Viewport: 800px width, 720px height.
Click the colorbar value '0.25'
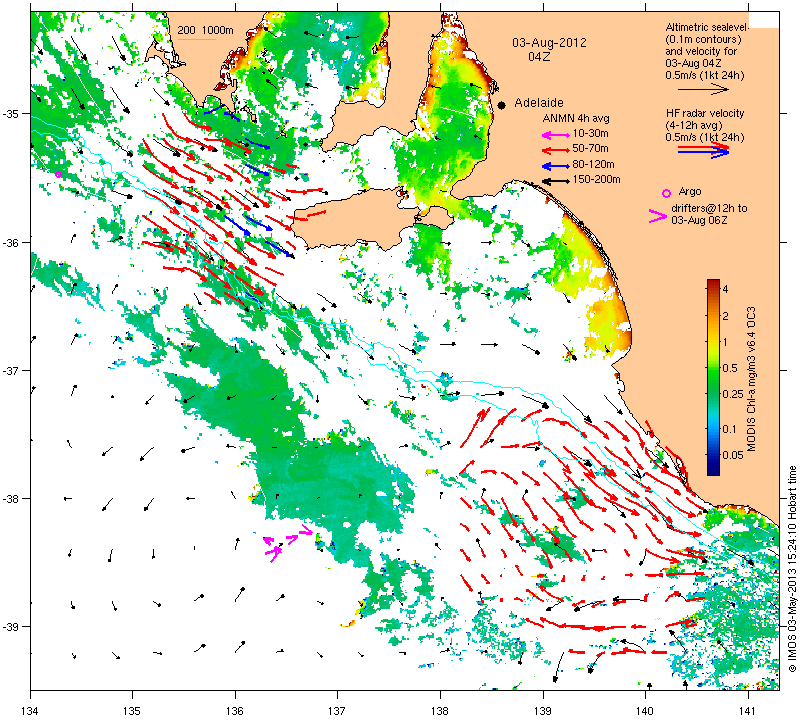point(733,394)
